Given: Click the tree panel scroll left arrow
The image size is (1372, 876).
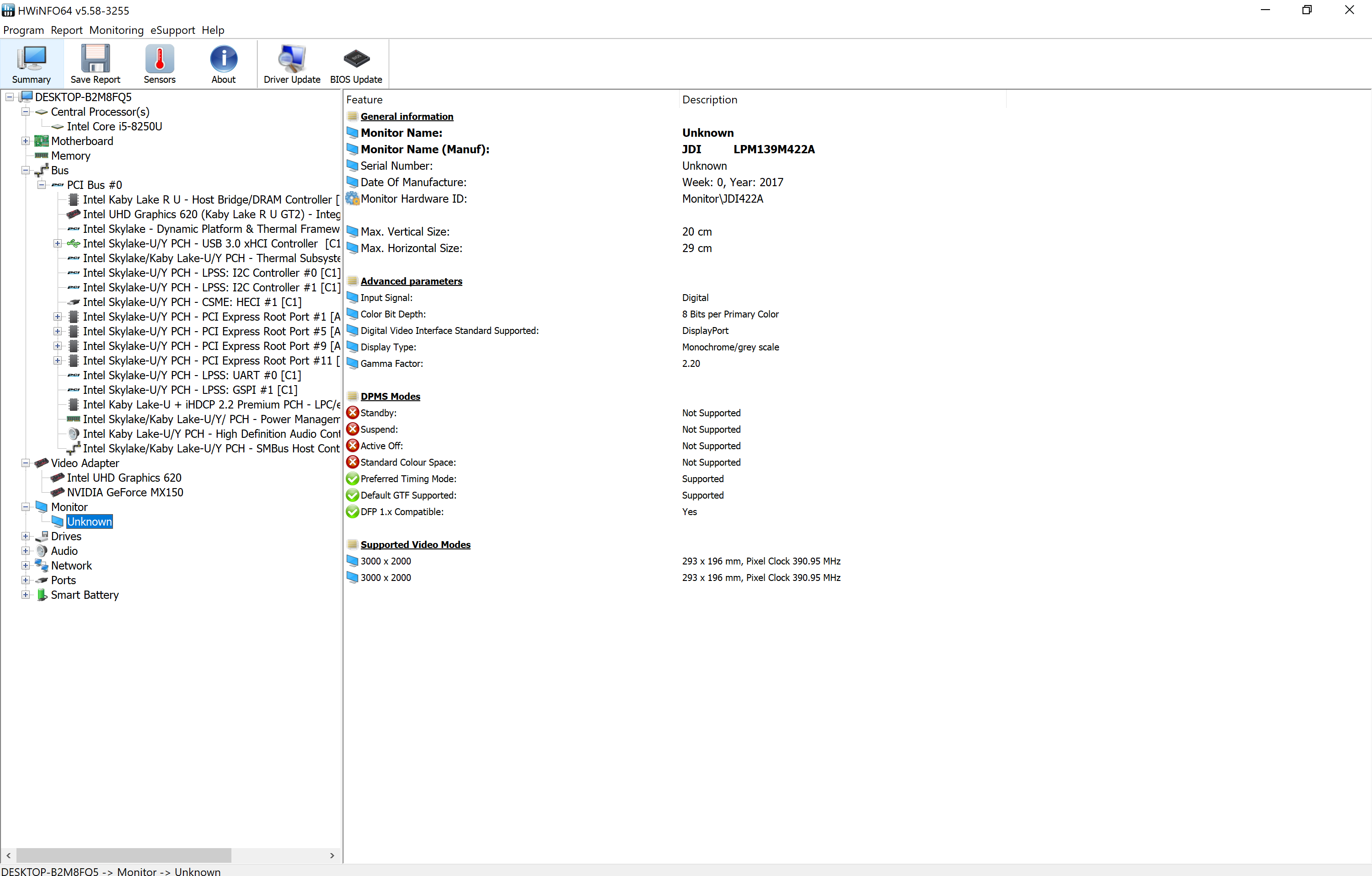Looking at the screenshot, I should point(9,855).
